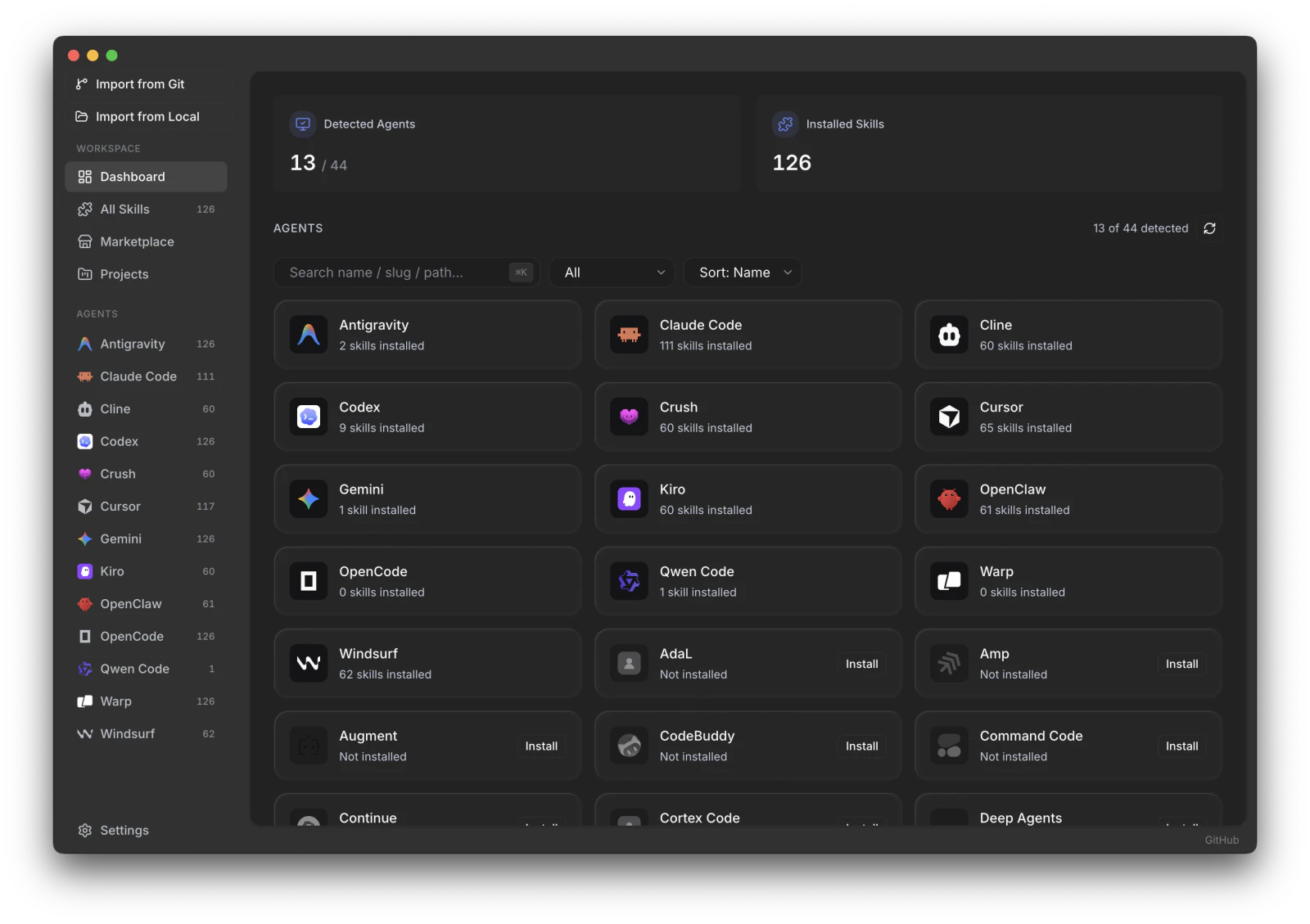Click the Detected Agents monitor icon

point(303,124)
